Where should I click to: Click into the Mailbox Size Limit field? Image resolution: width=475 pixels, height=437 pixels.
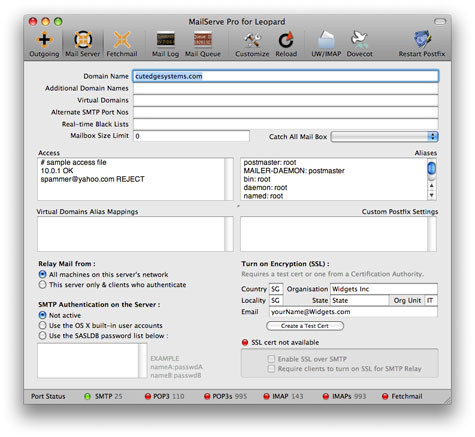pos(191,136)
